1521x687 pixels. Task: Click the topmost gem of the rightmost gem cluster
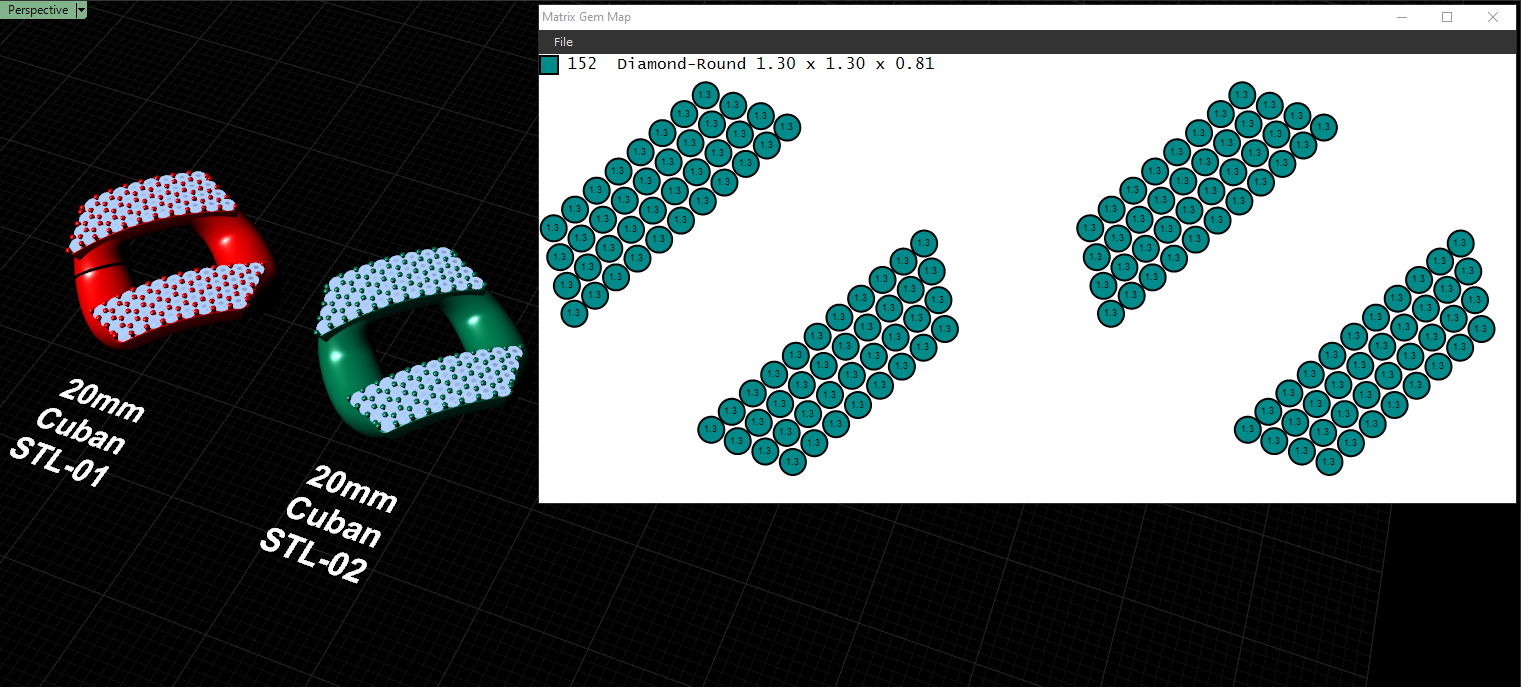pos(1461,242)
